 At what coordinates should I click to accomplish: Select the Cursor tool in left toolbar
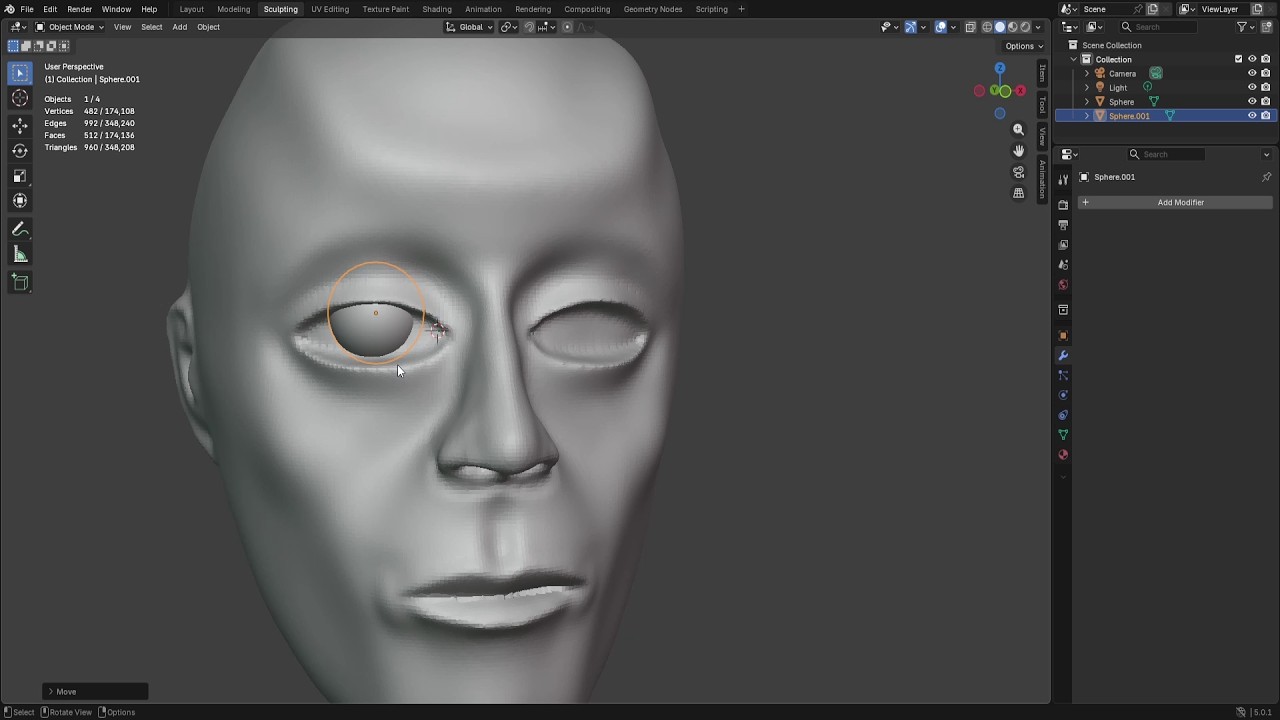click(x=20, y=98)
